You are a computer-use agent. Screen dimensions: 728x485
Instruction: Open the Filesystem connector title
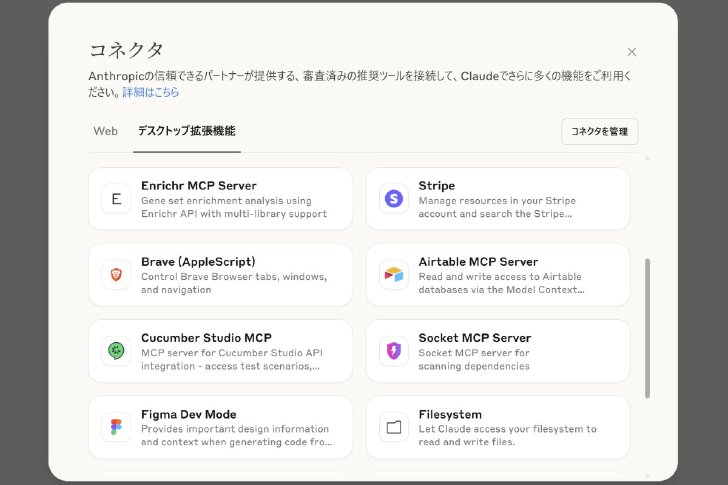tap(450, 414)
